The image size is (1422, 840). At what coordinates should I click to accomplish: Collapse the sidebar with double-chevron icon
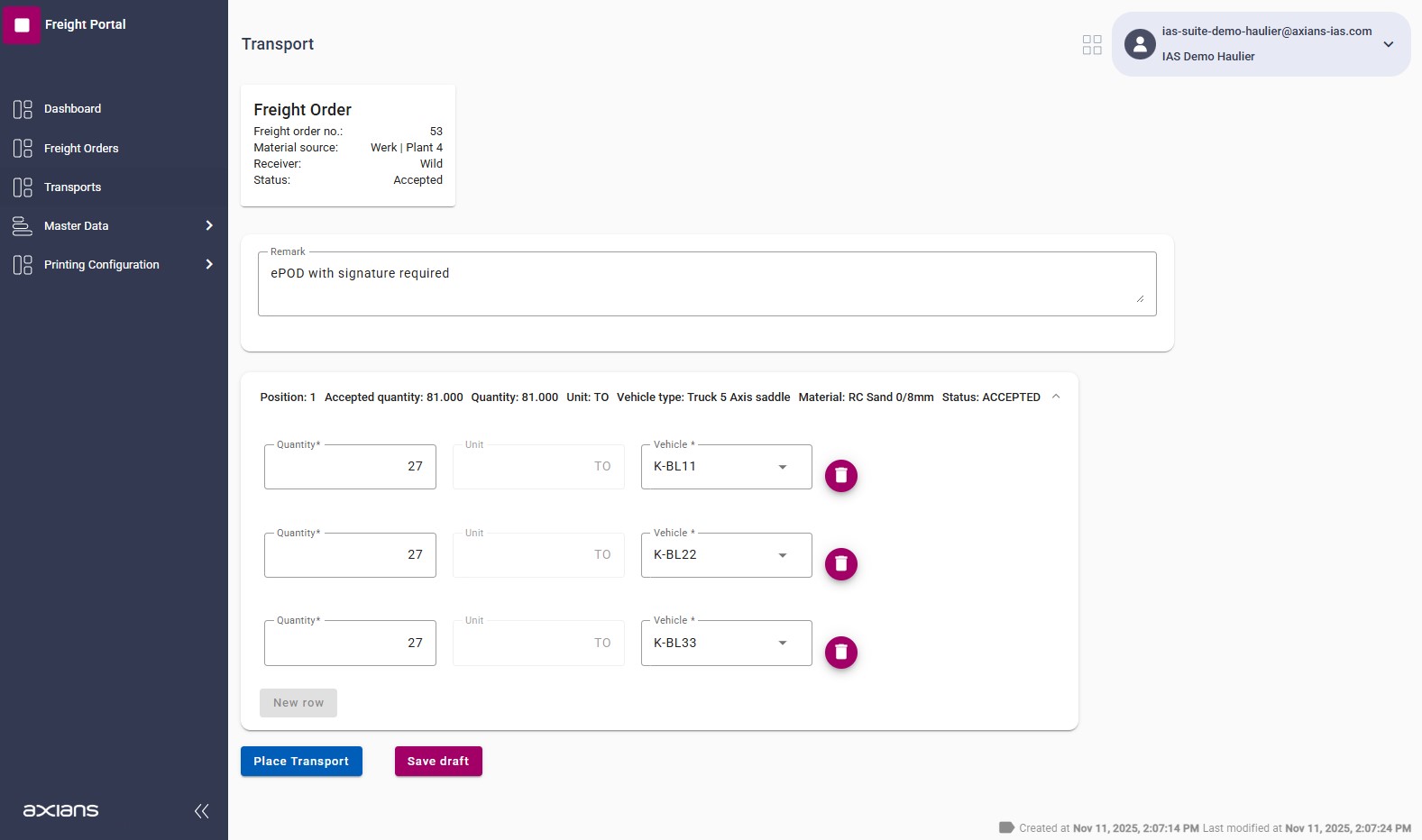[x=201, y=811]
